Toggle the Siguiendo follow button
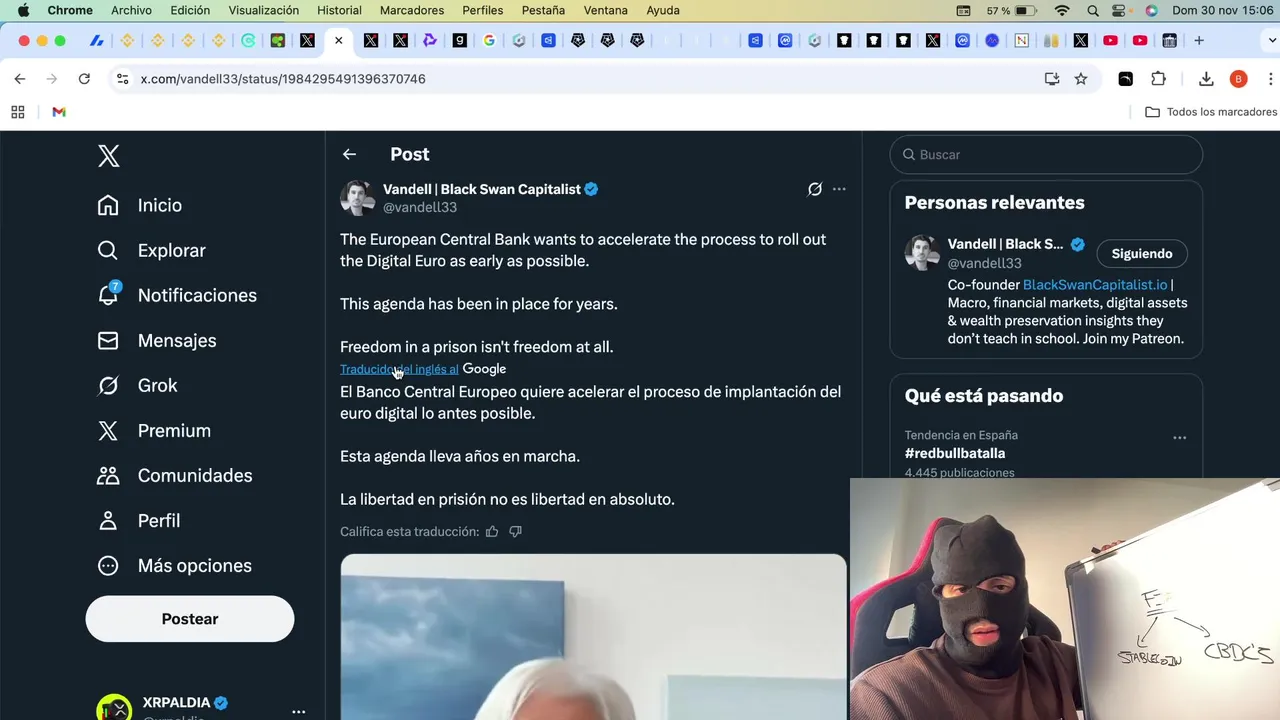 click(x=1142, y=253)
